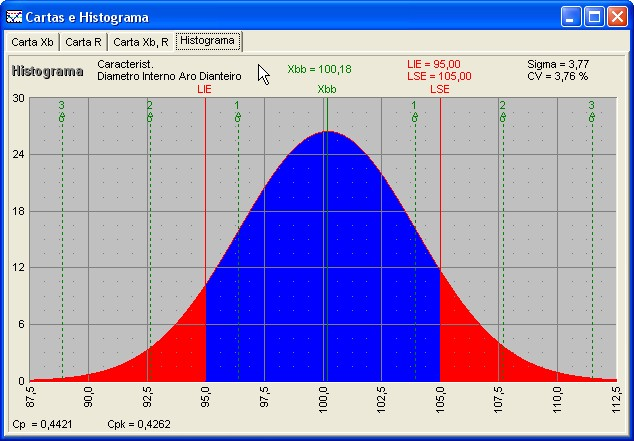This screenshot has height=441, width=634.
Task: Select the Carta Xb, R tab
Action: tap(141, 42)
